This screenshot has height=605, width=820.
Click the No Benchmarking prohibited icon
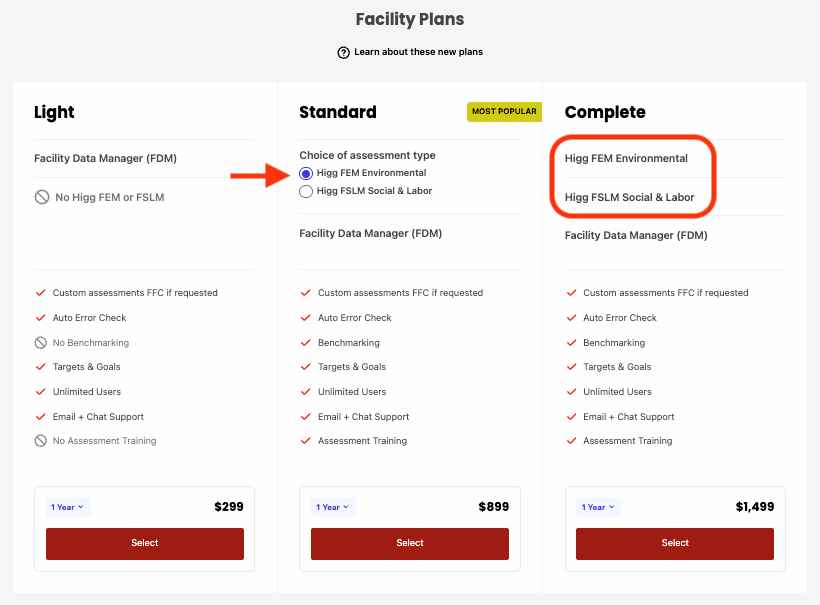tap(41, 343)
